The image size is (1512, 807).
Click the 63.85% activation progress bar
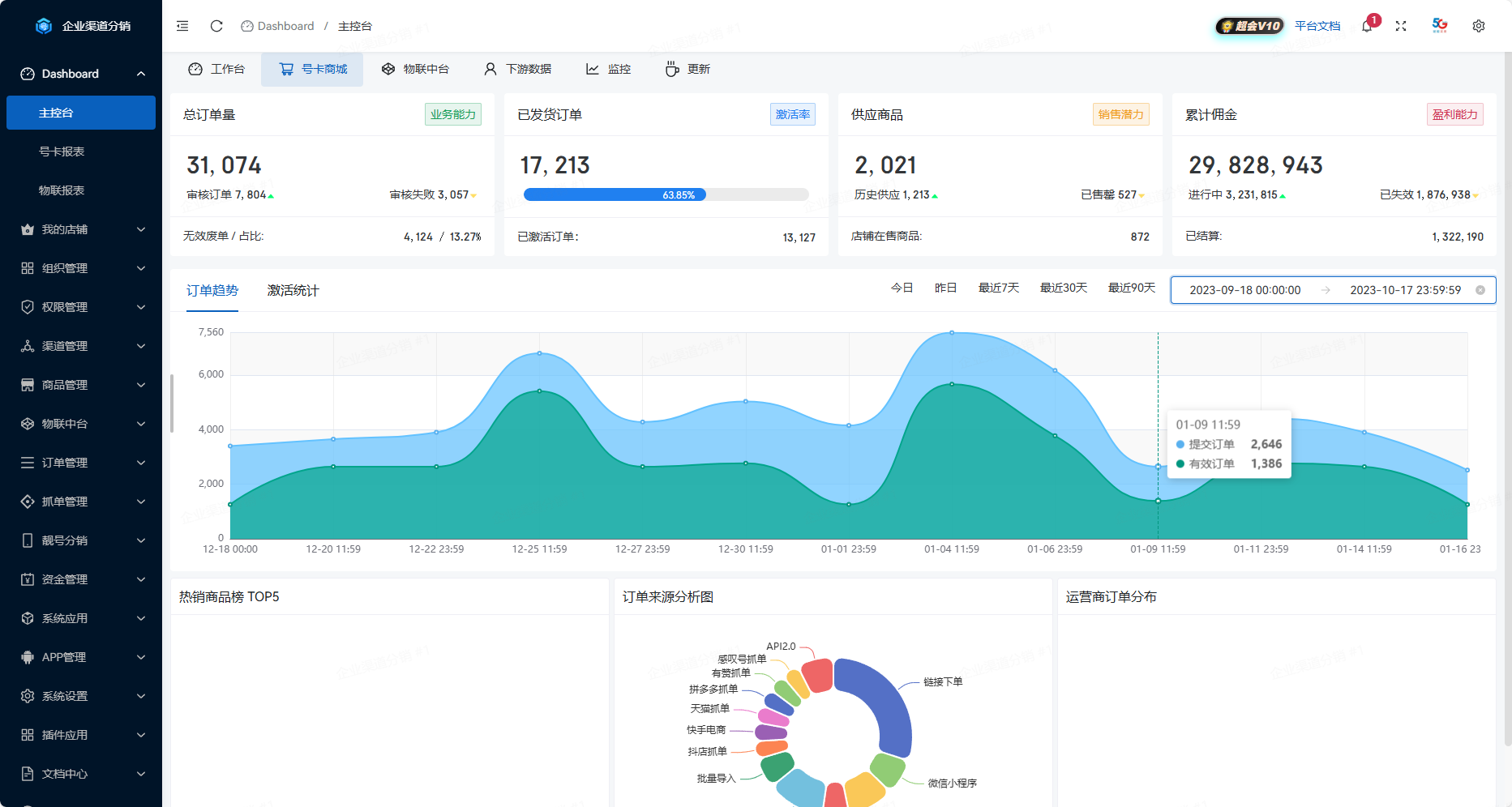(666, 194)
